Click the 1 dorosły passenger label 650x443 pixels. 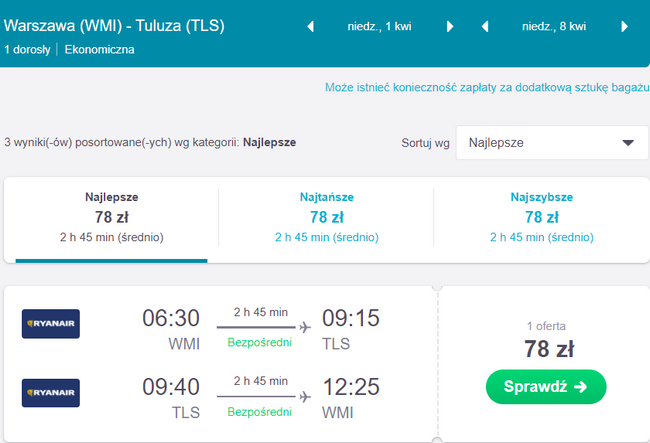(x=27, y=50)
